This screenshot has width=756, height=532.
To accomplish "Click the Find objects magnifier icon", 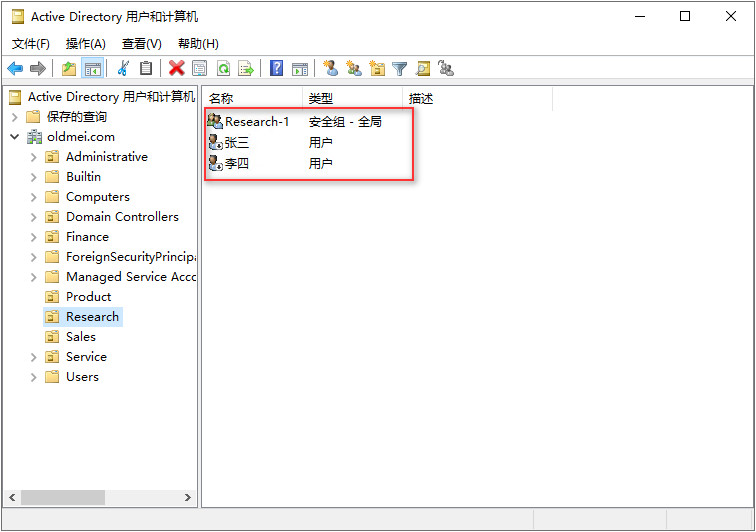I will pyautogui.click(x=423, y=68).
